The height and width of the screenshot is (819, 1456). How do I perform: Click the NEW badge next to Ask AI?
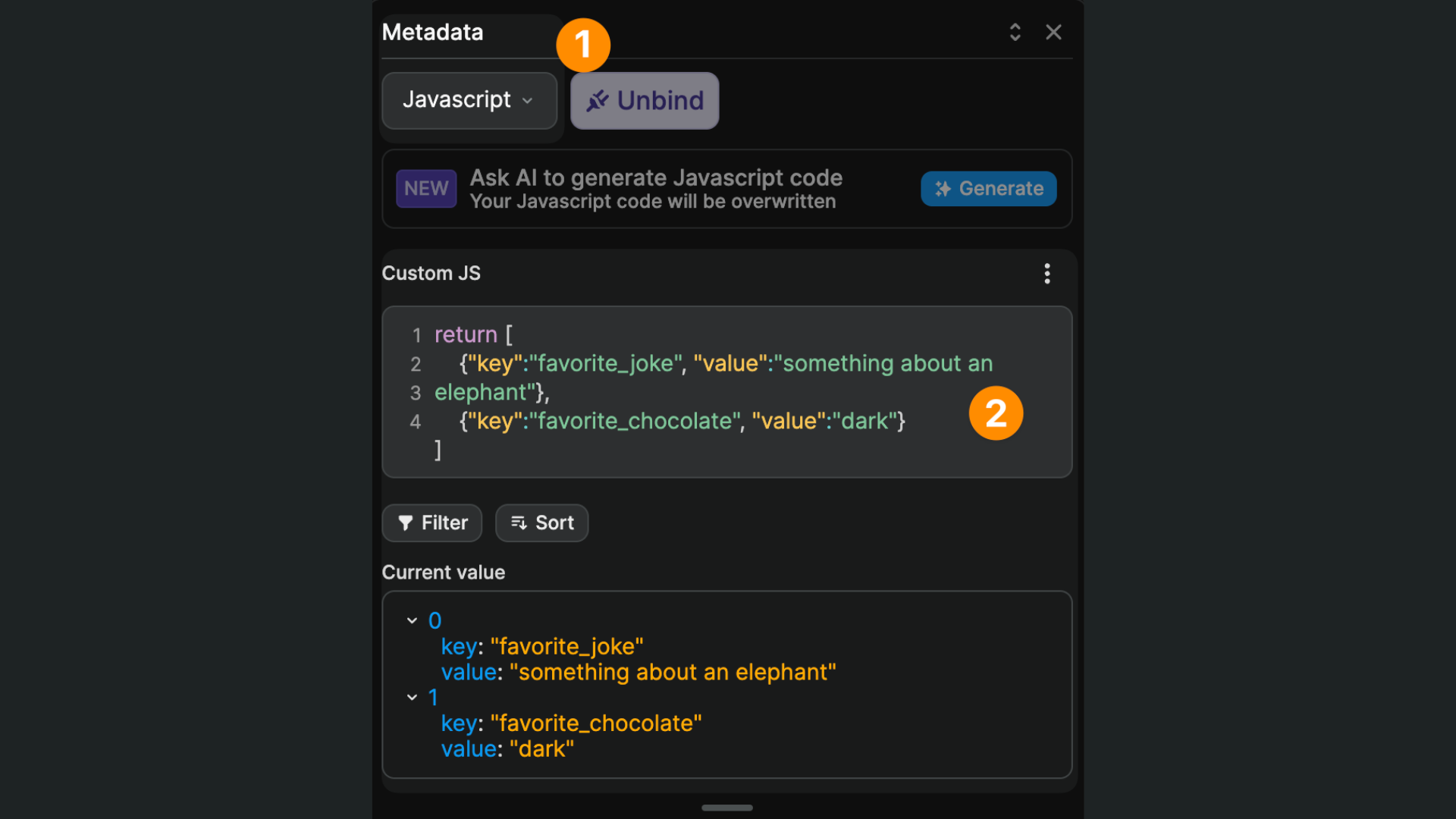point(425,189)
